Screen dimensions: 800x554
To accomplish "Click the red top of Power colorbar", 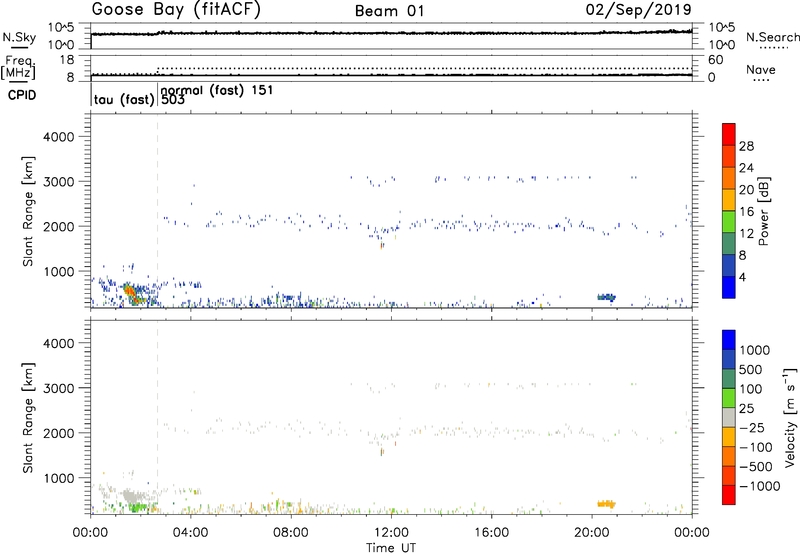I will pos(729,134).
